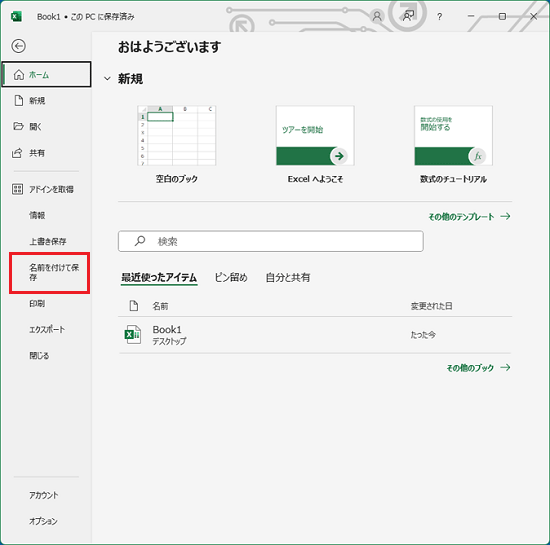Open the 新規 page from the sidebar

(37, 101)
